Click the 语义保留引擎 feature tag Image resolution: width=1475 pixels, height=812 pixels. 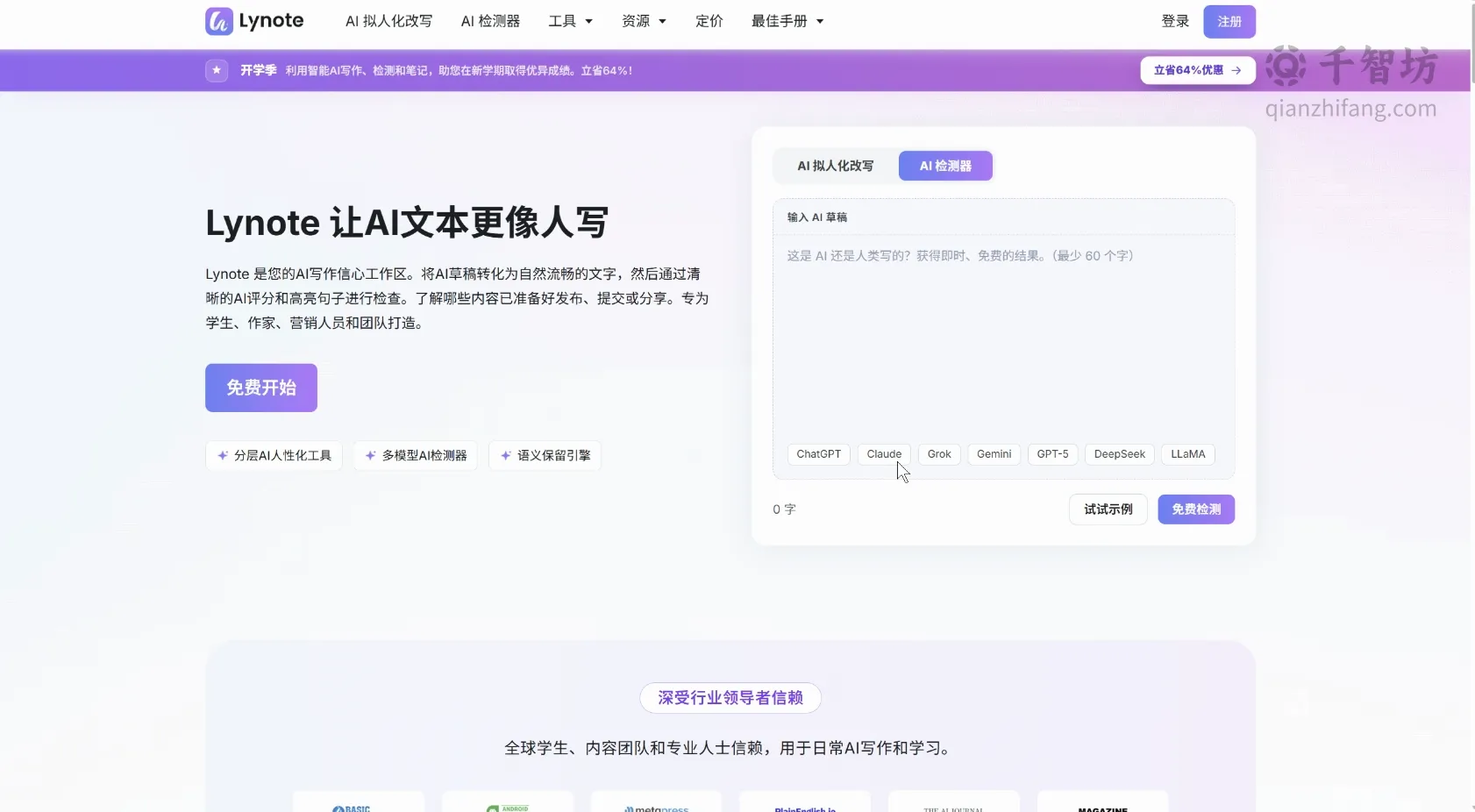[545, 455]
